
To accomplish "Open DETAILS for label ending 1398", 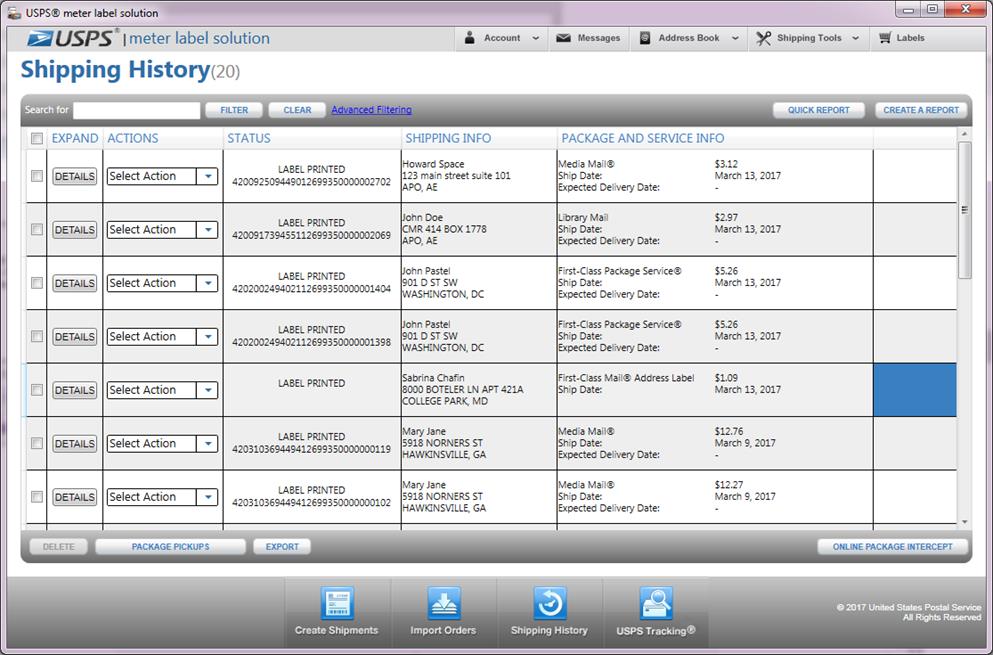I will 75,336.
